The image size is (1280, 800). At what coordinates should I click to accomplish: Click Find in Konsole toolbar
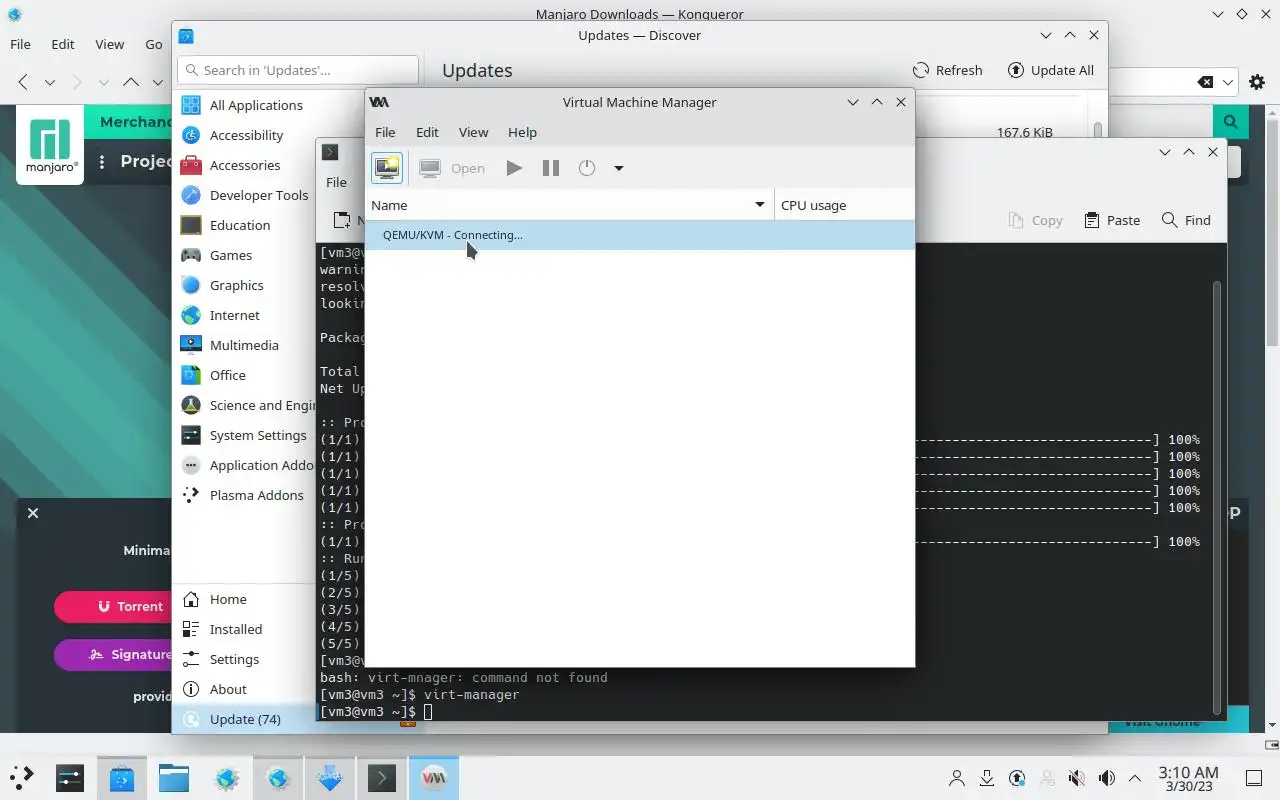pyautogui.click(x=1186, y=220)
